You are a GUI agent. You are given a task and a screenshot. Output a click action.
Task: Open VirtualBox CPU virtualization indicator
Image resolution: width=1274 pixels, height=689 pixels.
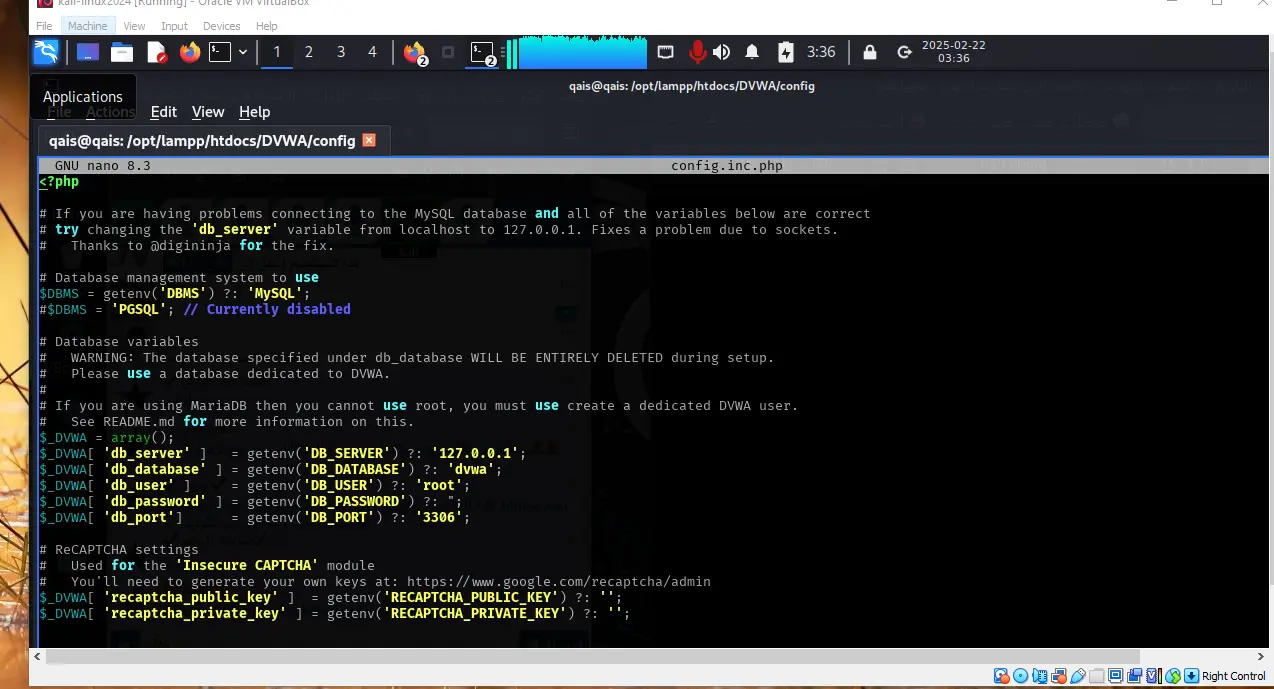point(1155,676)
